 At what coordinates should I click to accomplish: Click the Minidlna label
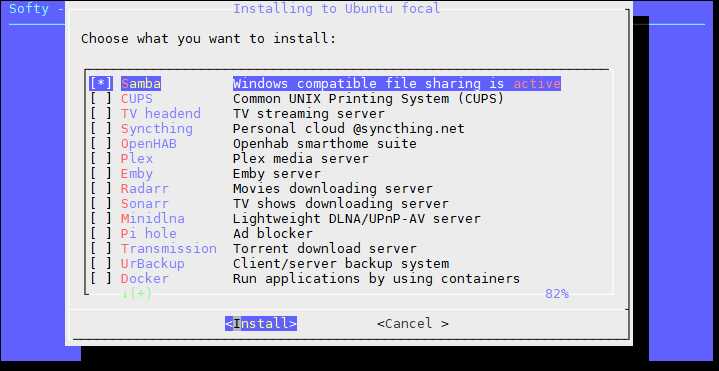pos(153,219)
